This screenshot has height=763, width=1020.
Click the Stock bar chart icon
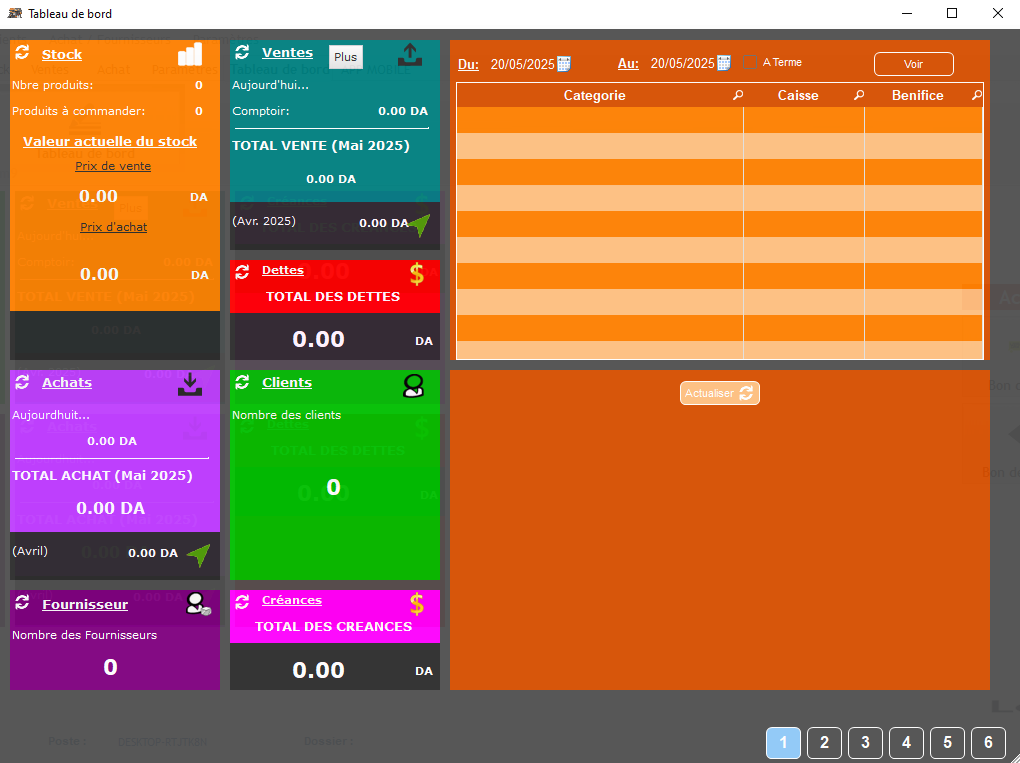[x=190, y=54]
